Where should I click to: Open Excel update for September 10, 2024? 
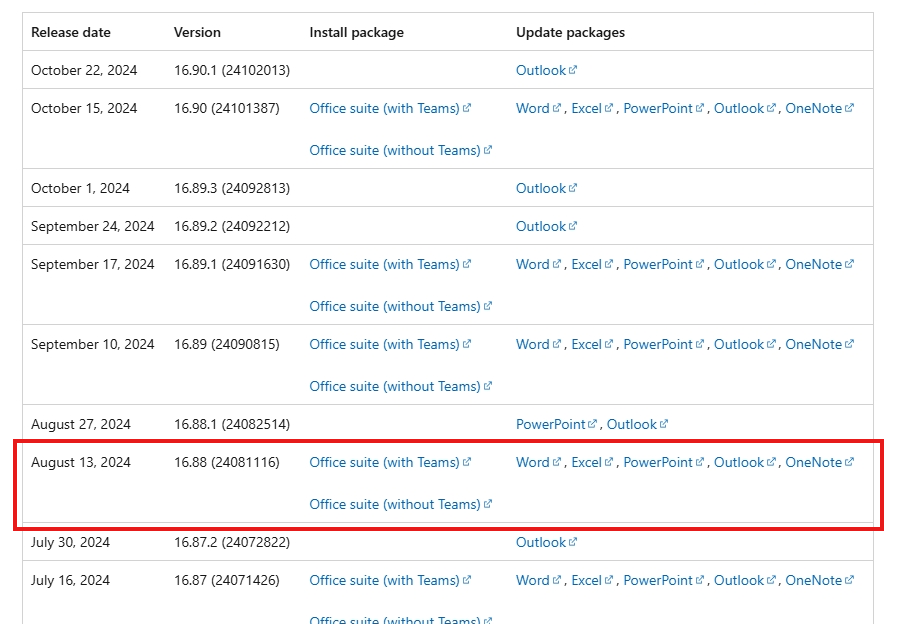click(592, 344)
